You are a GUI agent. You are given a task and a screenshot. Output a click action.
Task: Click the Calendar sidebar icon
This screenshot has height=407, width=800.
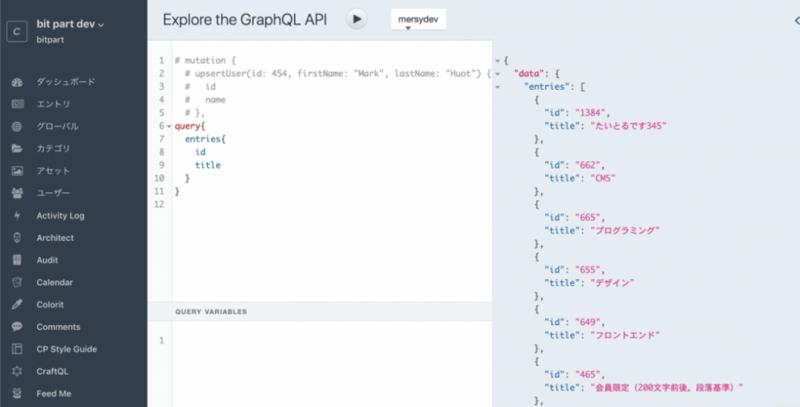[x=17, y=282]
